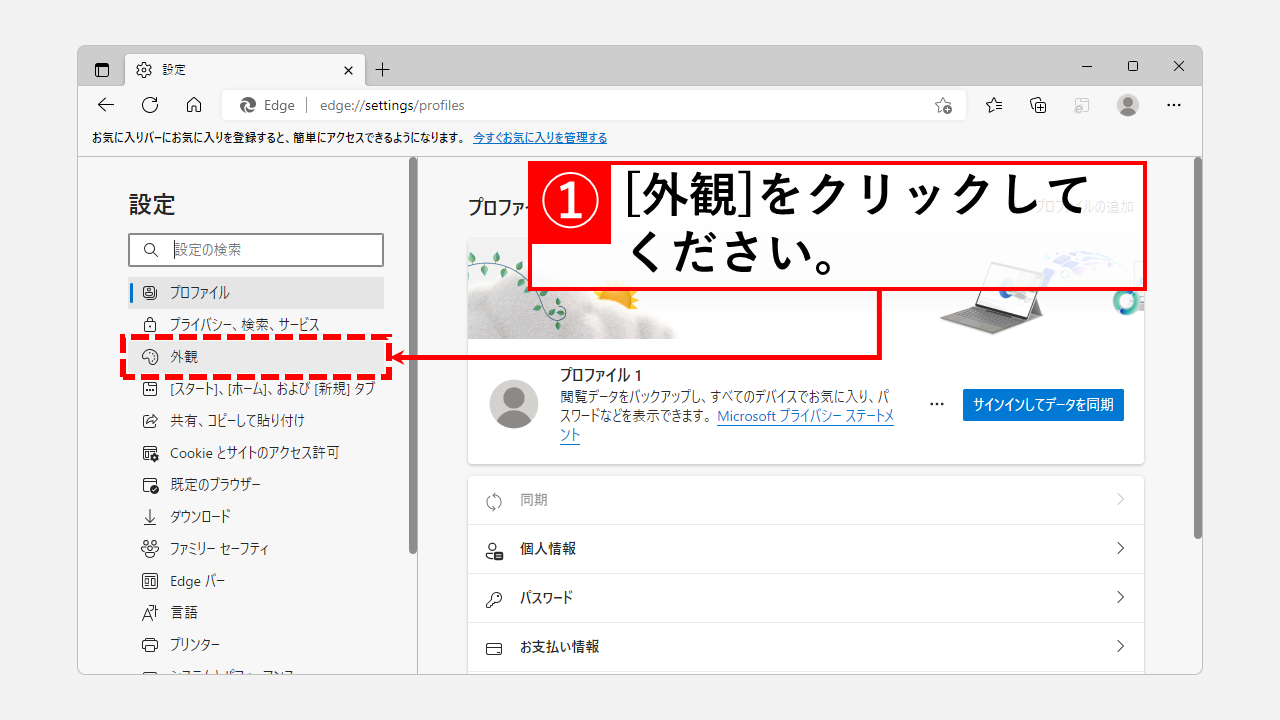This screenshot has width=1280, height=720.
Task: Select プロファイル in the settings sidebar
Action: point(256,293)
